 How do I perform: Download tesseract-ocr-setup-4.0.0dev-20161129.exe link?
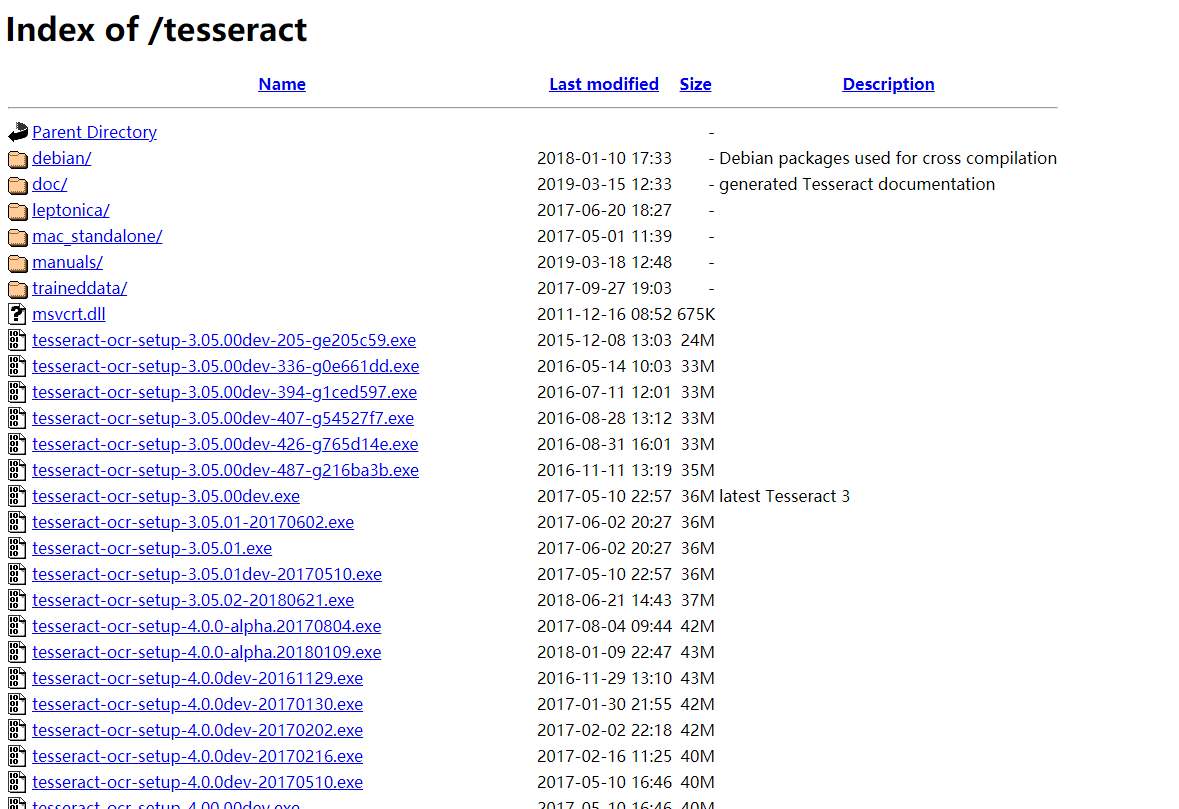click(x=198, y=678)
